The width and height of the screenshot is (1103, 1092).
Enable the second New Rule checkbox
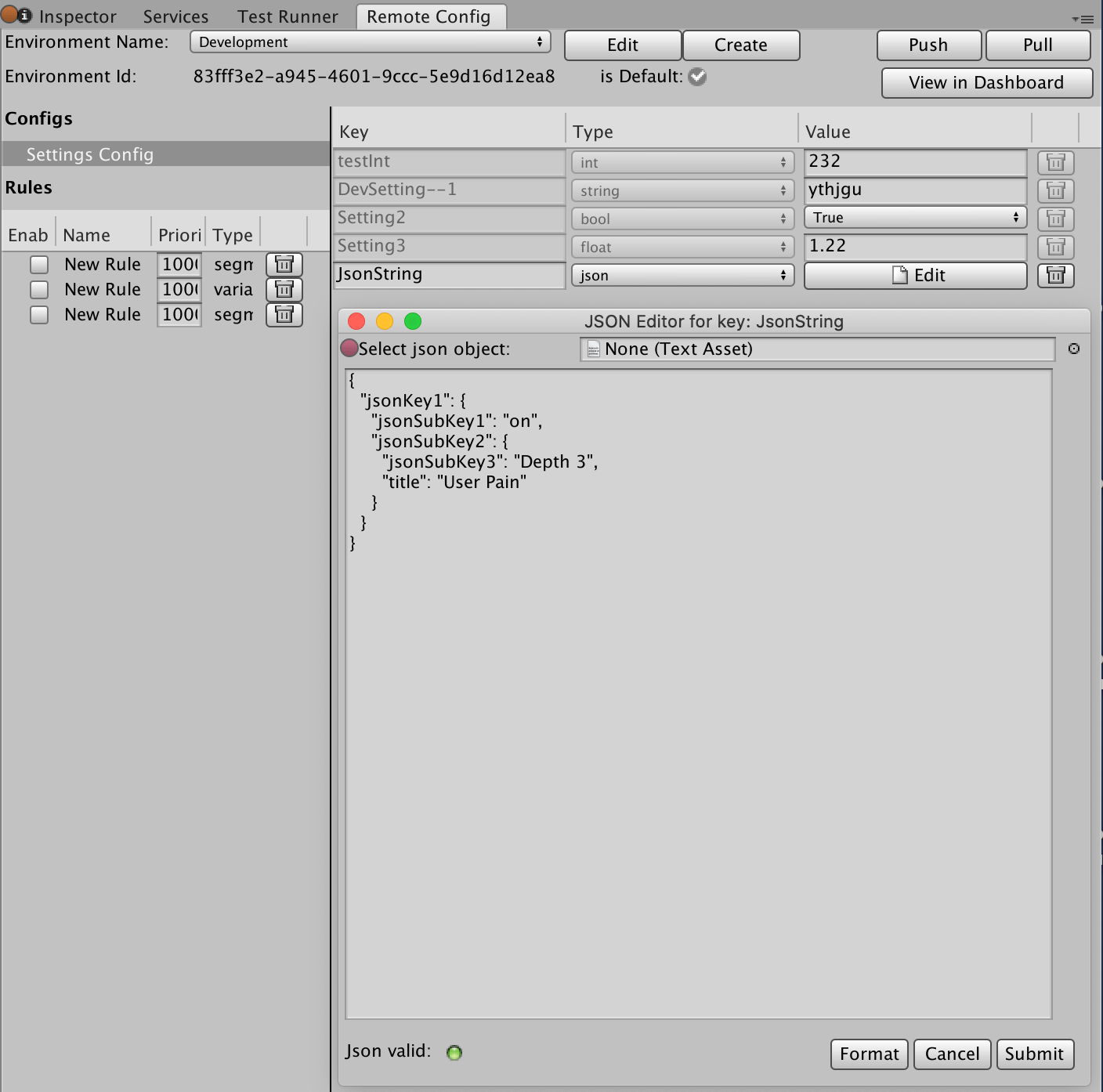39,289
